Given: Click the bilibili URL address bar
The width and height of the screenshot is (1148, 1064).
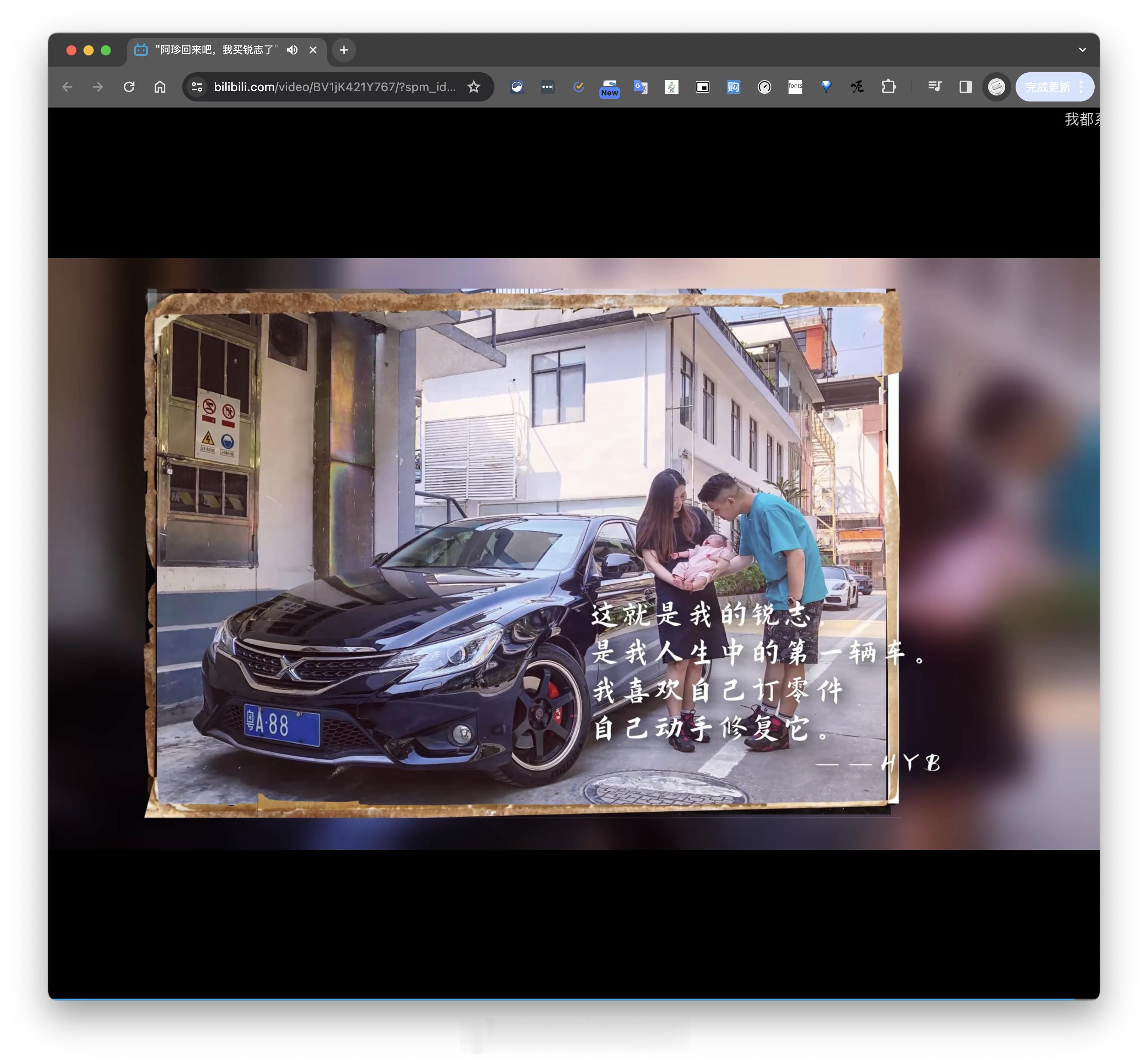Looking at the screenshot, I should click(334, 87).
